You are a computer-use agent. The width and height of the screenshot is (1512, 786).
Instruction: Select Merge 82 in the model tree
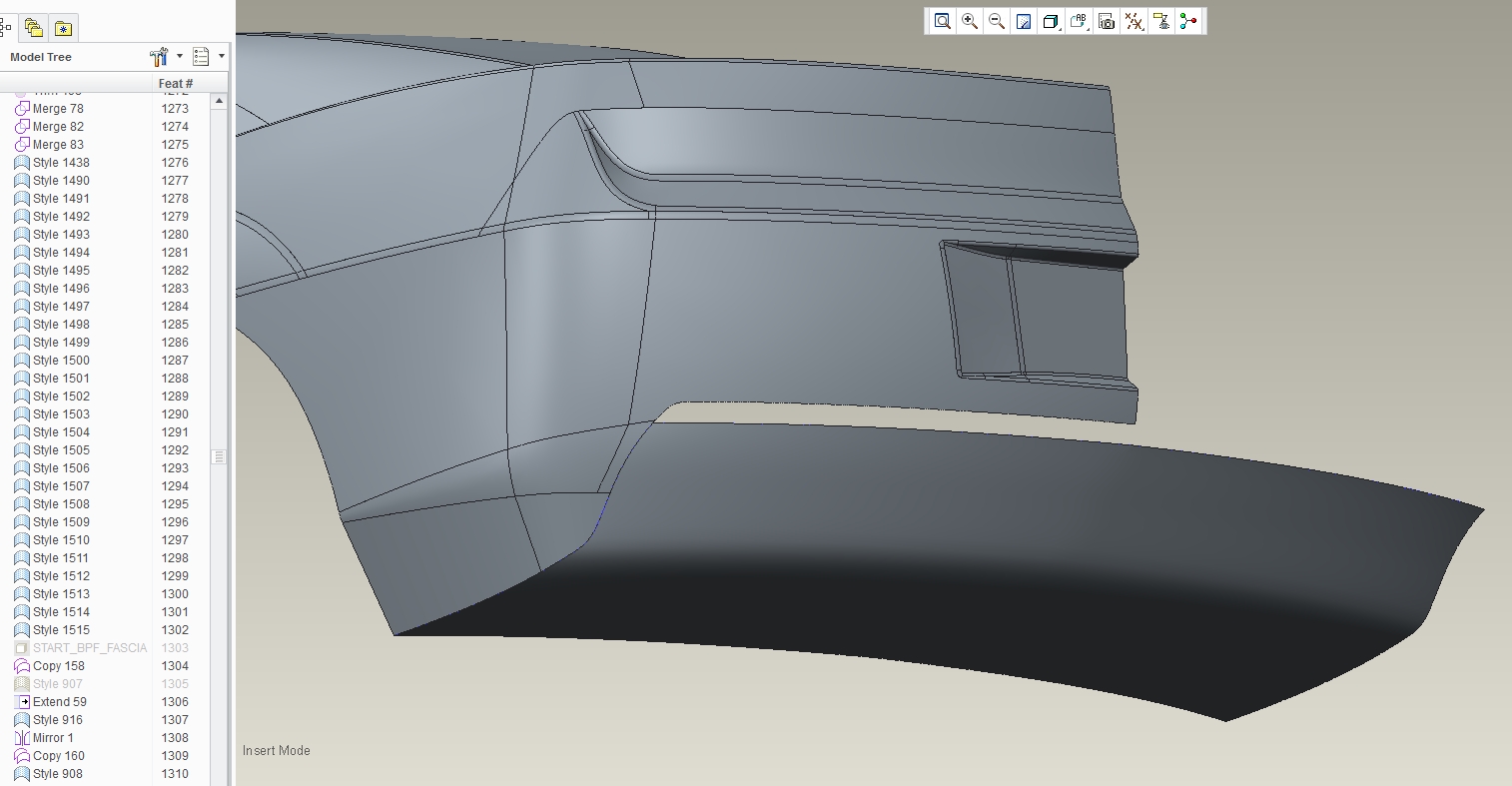[58, 127]
